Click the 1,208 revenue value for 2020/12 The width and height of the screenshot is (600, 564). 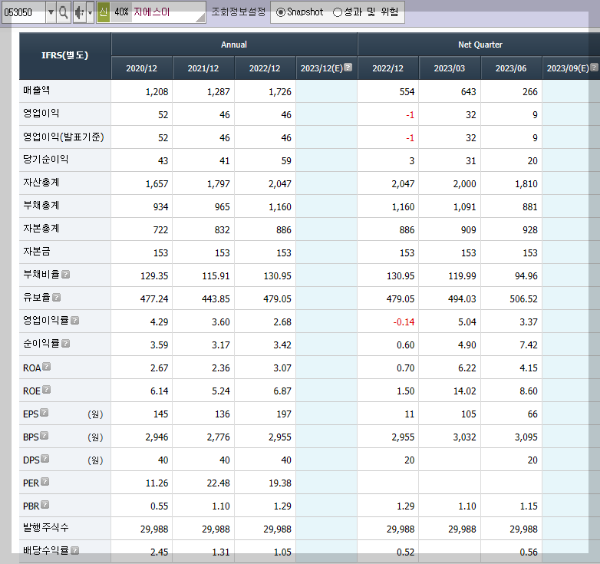157,91
